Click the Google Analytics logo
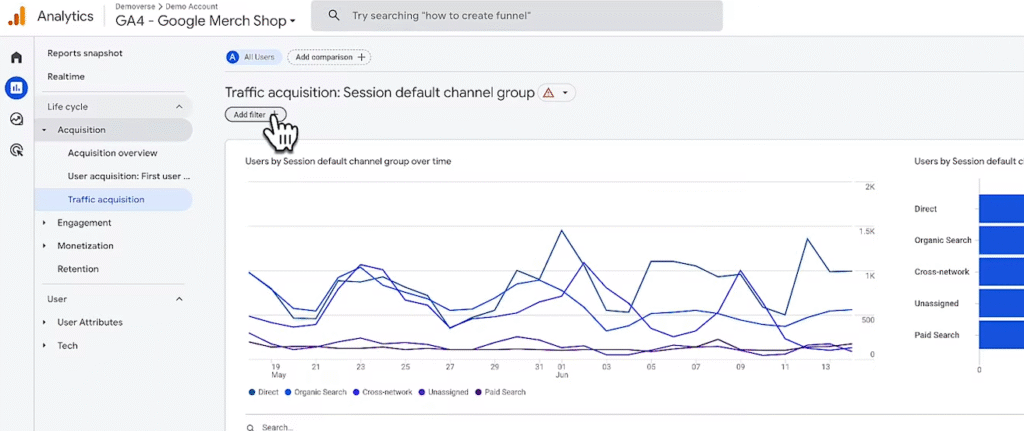This screenshot has height=431, width=1024. point(17,16)
